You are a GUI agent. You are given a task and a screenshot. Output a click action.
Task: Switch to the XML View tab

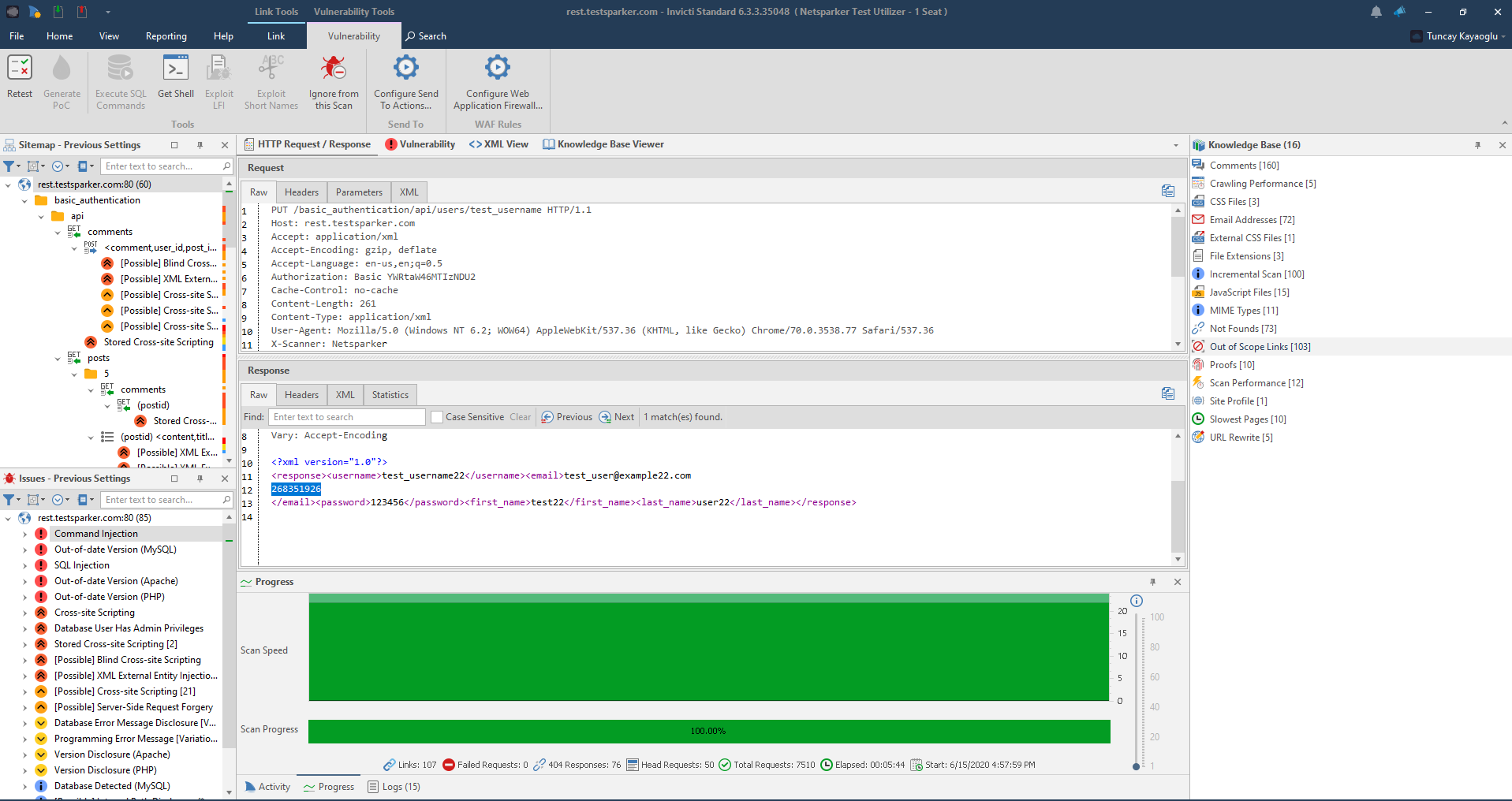tap(498, 144)
